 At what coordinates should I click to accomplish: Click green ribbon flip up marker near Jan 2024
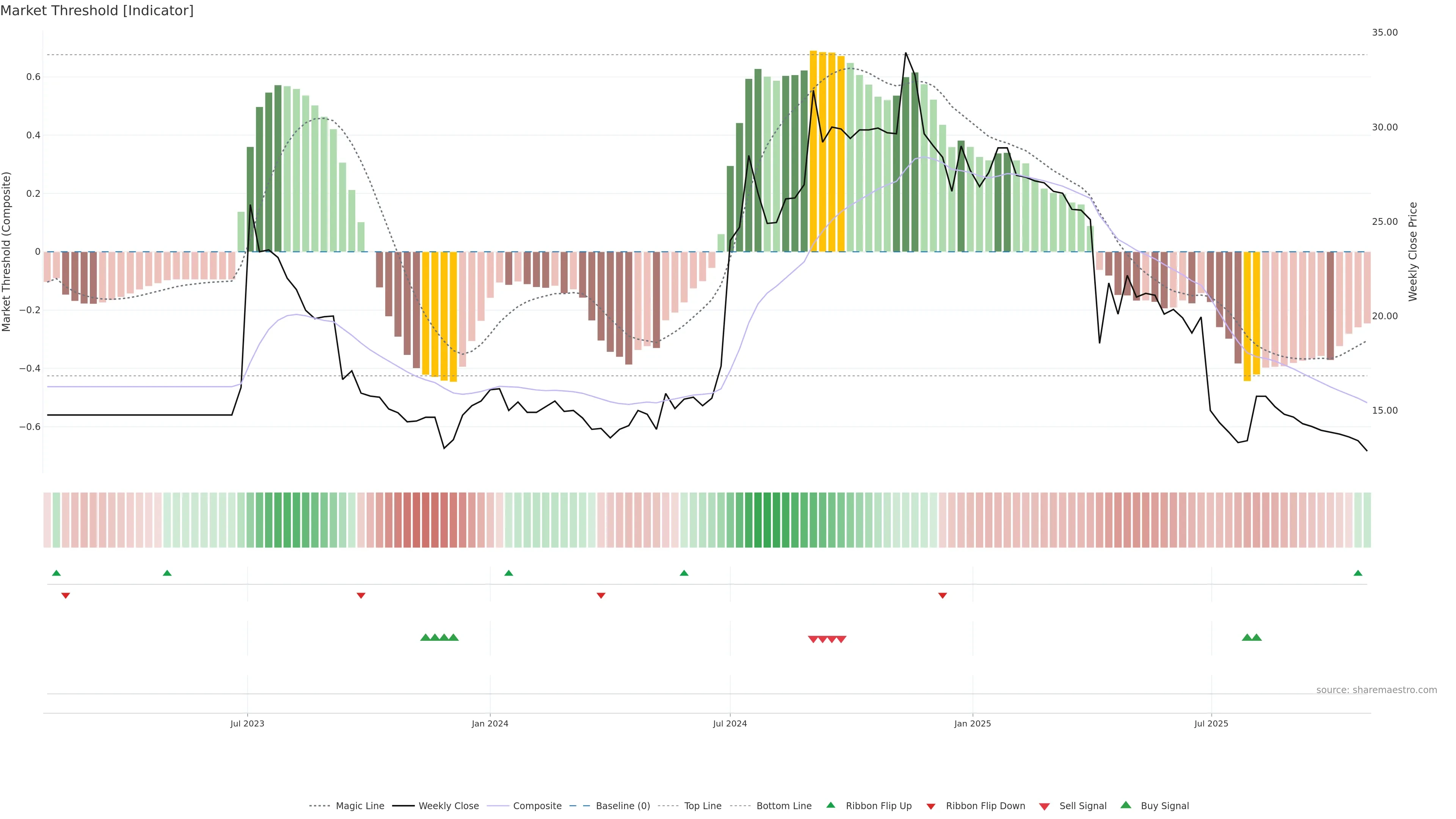point(508,573)
